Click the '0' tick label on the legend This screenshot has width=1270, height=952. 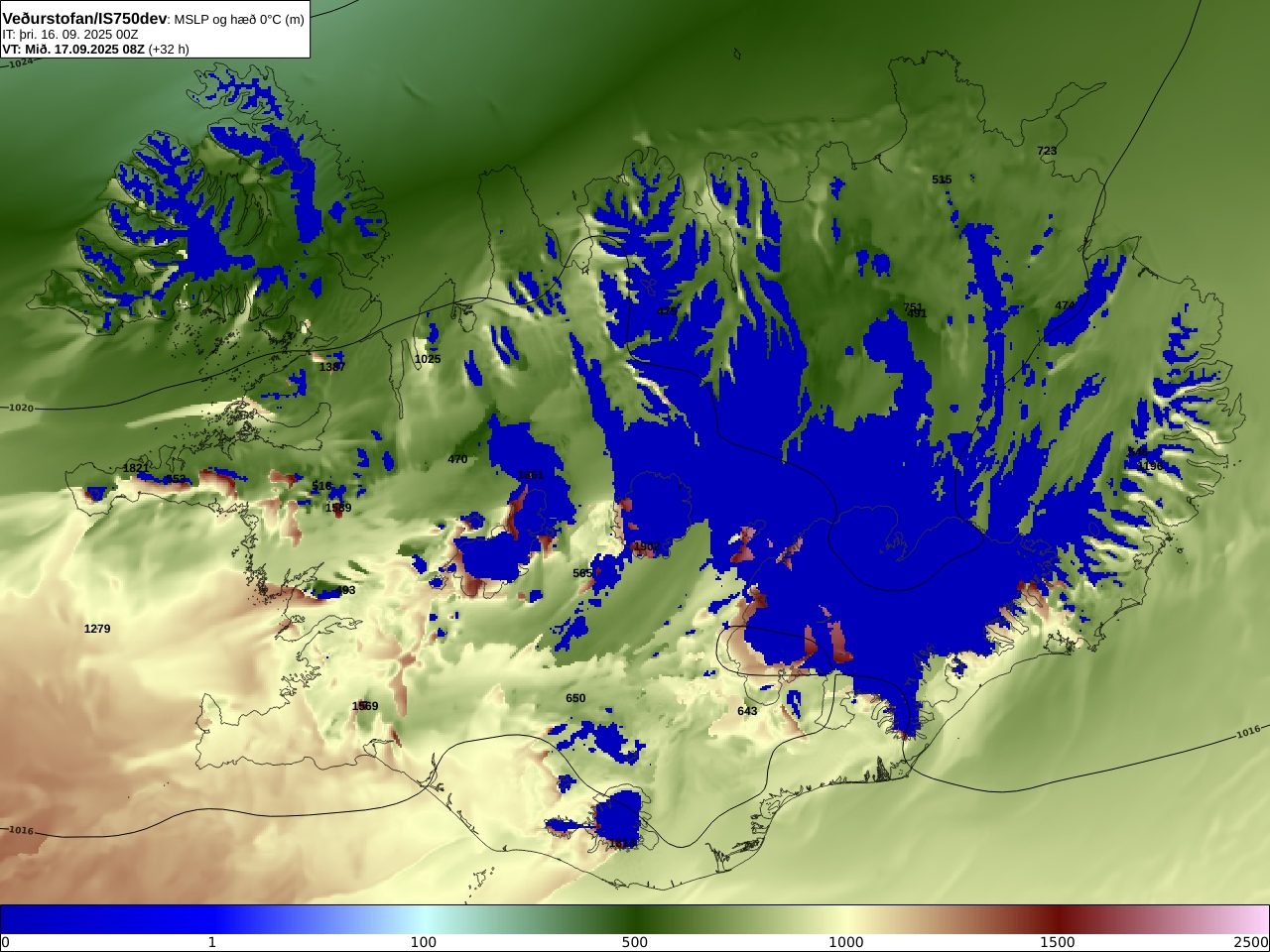5,942
